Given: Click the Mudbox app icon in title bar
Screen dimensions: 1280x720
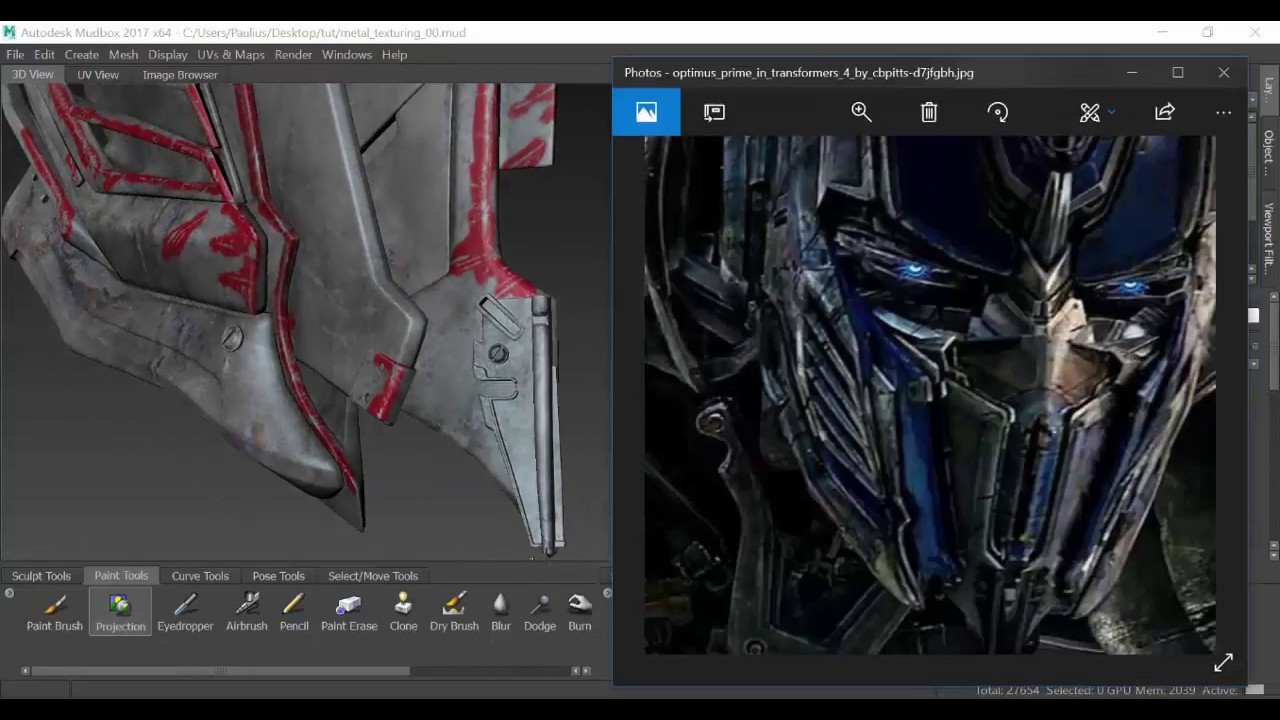Looking at the screenshot, I should coord(10,32).
